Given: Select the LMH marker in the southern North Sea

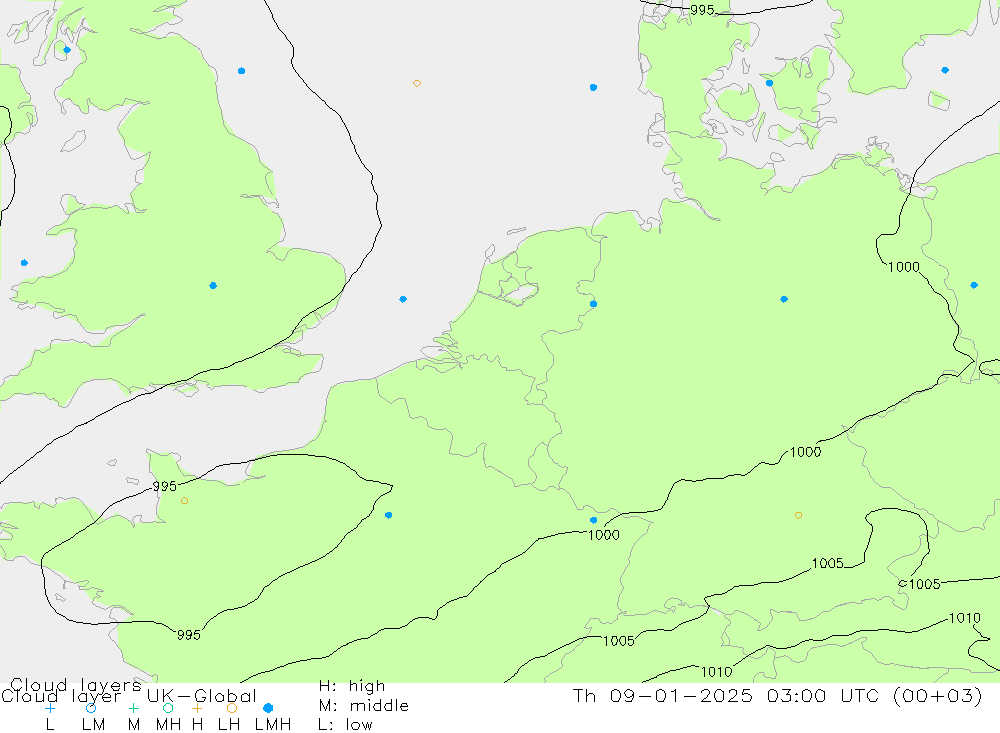Looking at the screenshot, I should [x=403, y=299].
